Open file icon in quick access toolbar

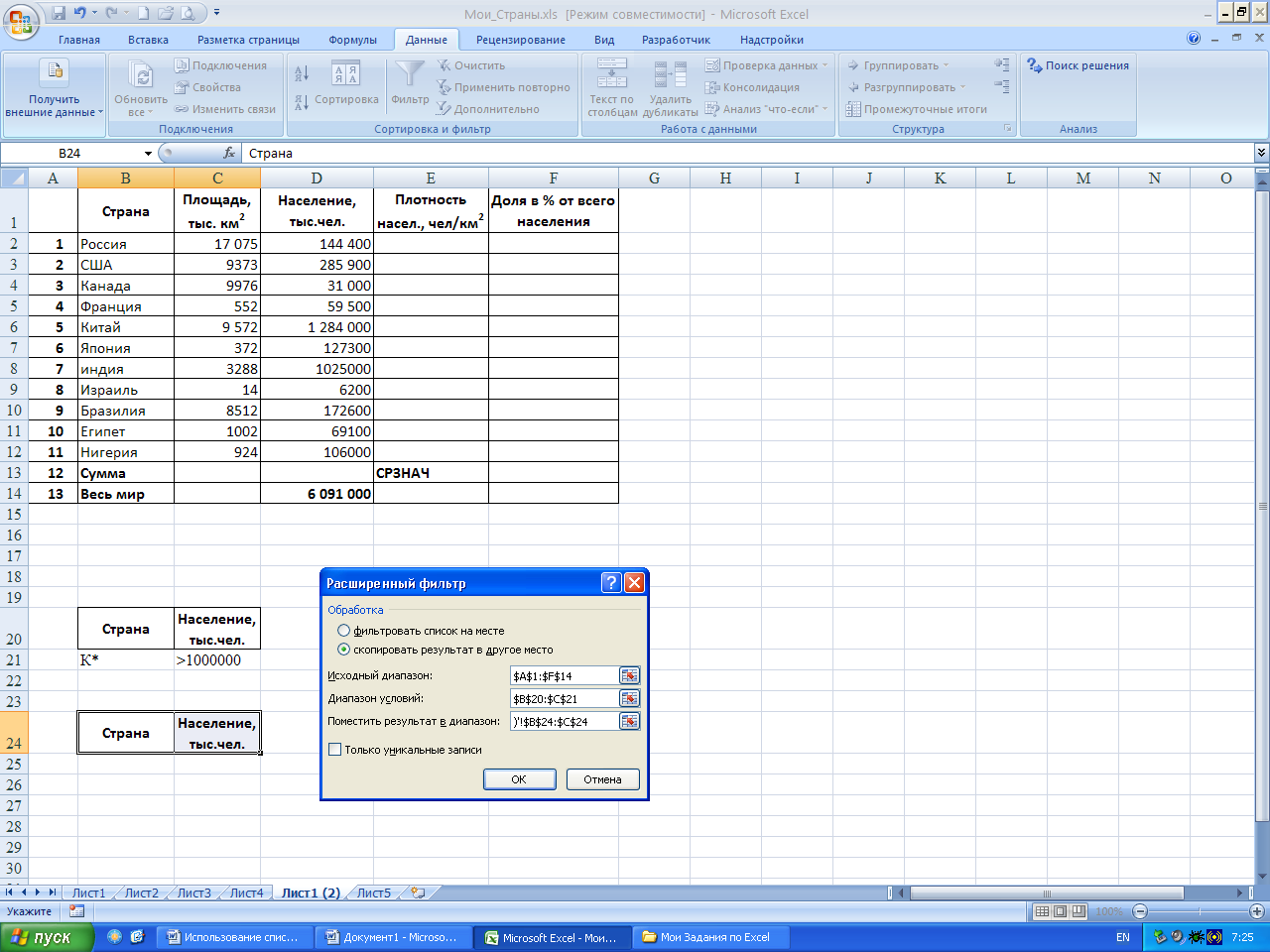166,14
